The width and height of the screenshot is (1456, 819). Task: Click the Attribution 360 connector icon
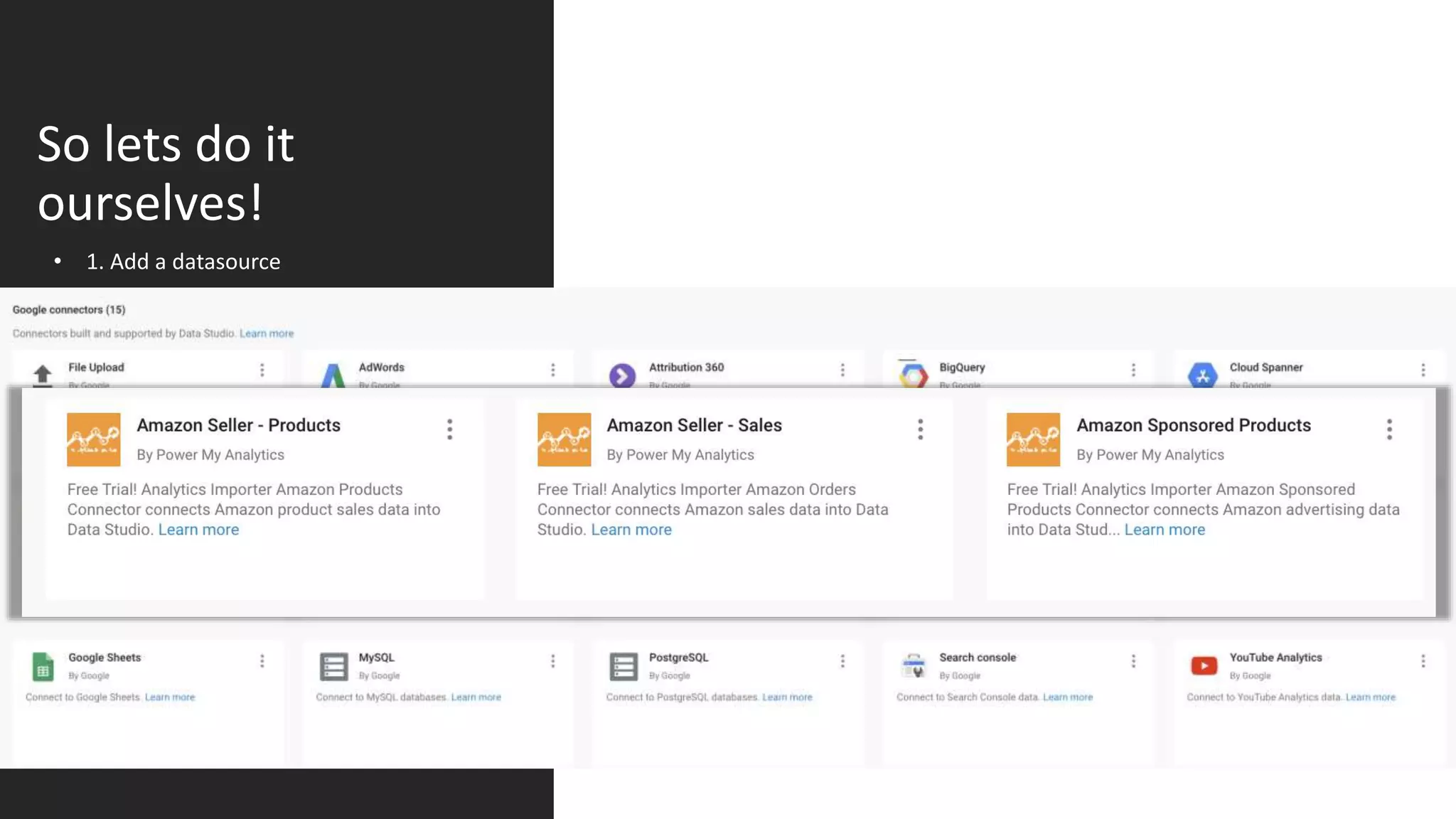point(622,375)
